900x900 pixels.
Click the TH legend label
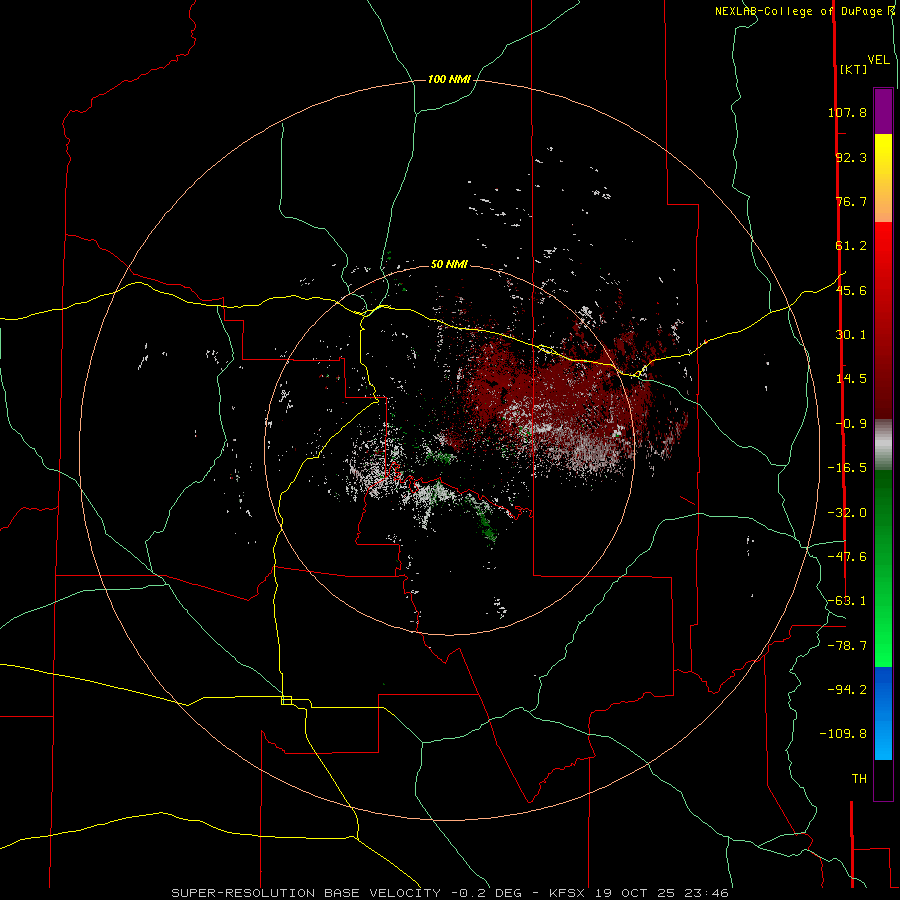point(859,779)
